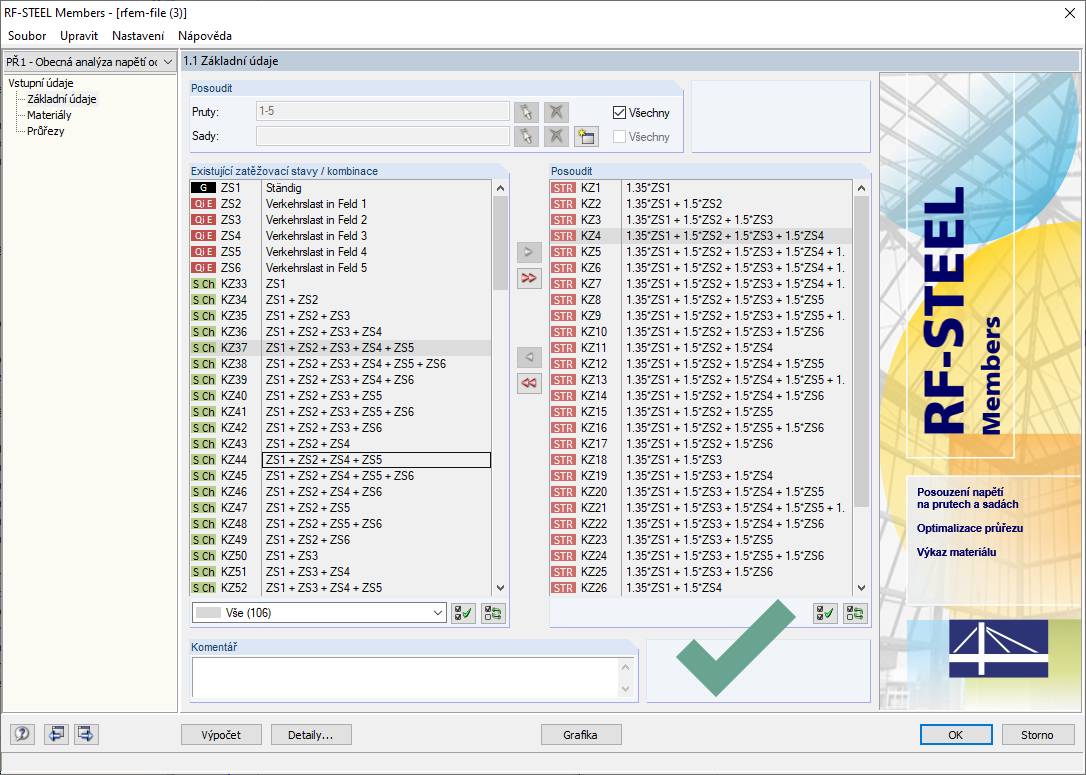Viewport: 1086px width, 775px height.
Task: Invert selection in Posoudit list icon
Action: (855, 613)
